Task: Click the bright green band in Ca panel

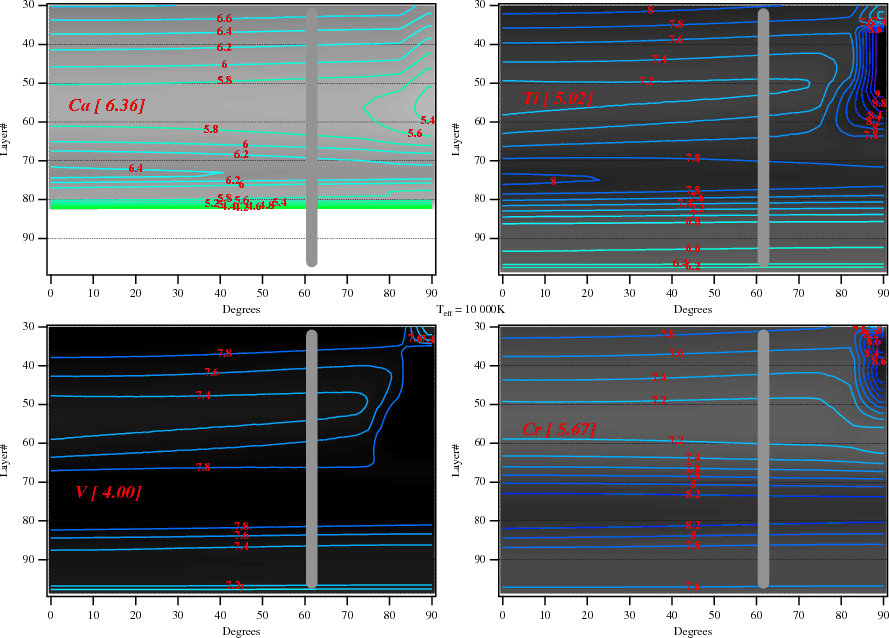Action: 150,205
